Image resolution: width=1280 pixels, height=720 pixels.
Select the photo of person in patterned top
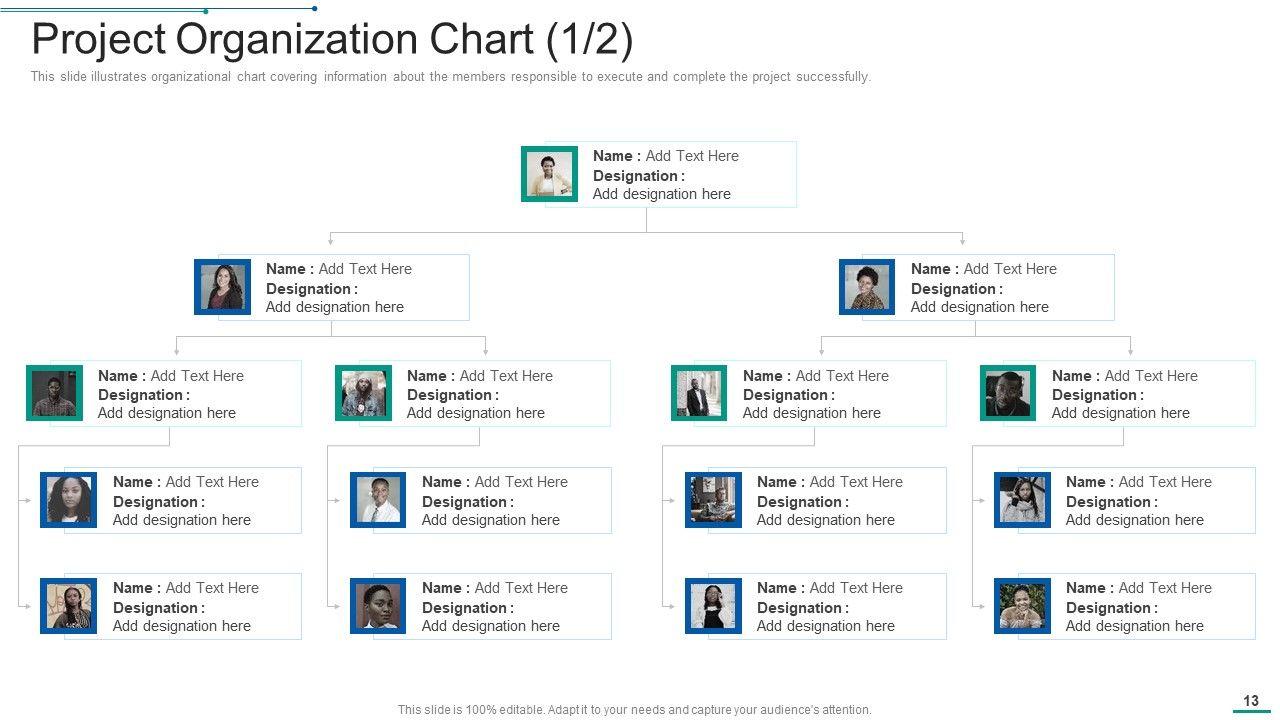tap(867, 287)
